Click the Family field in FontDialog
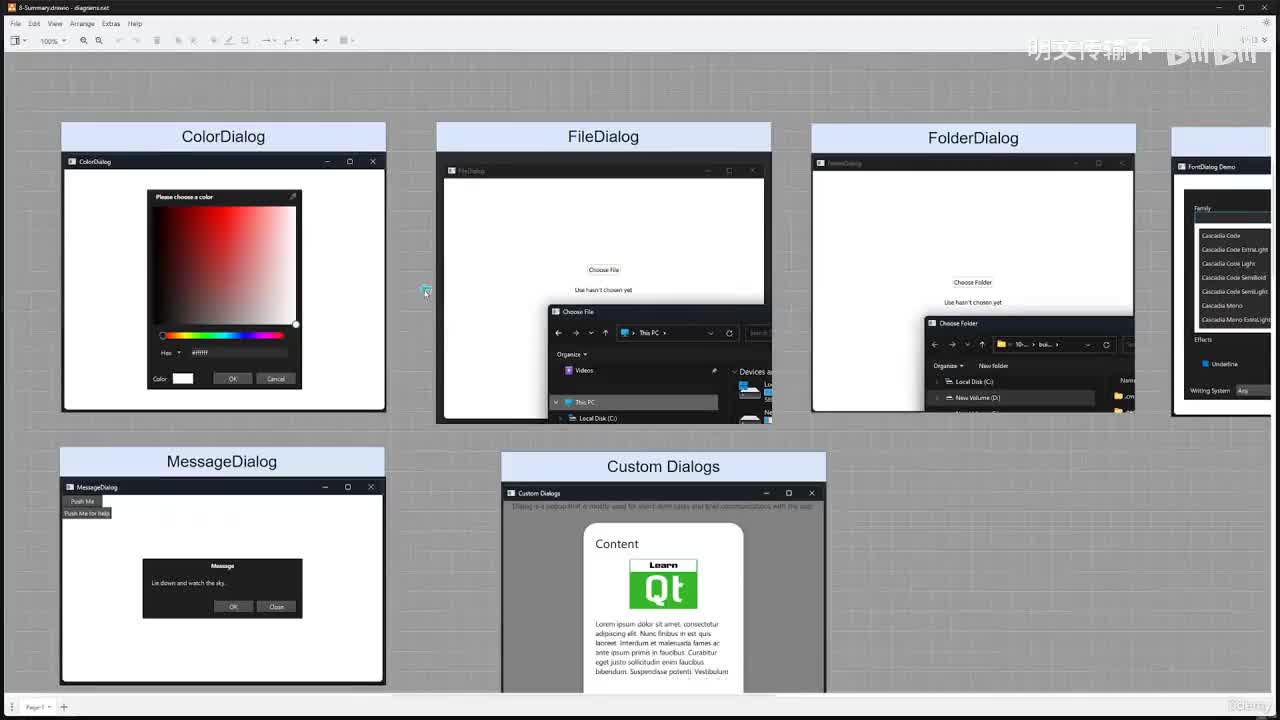Screen dimensions: 1280x720 [1233, 217]
